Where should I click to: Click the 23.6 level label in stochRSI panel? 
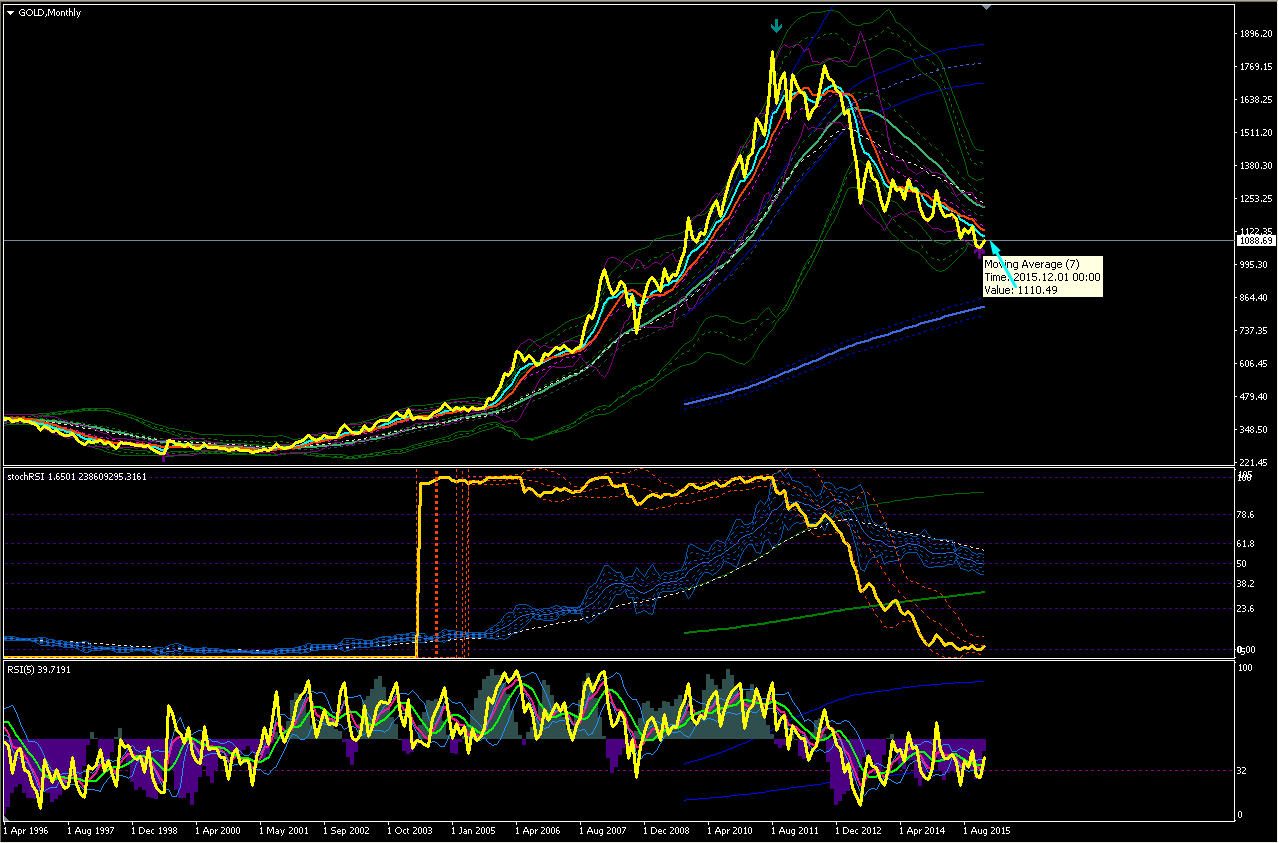point(1246,608)
